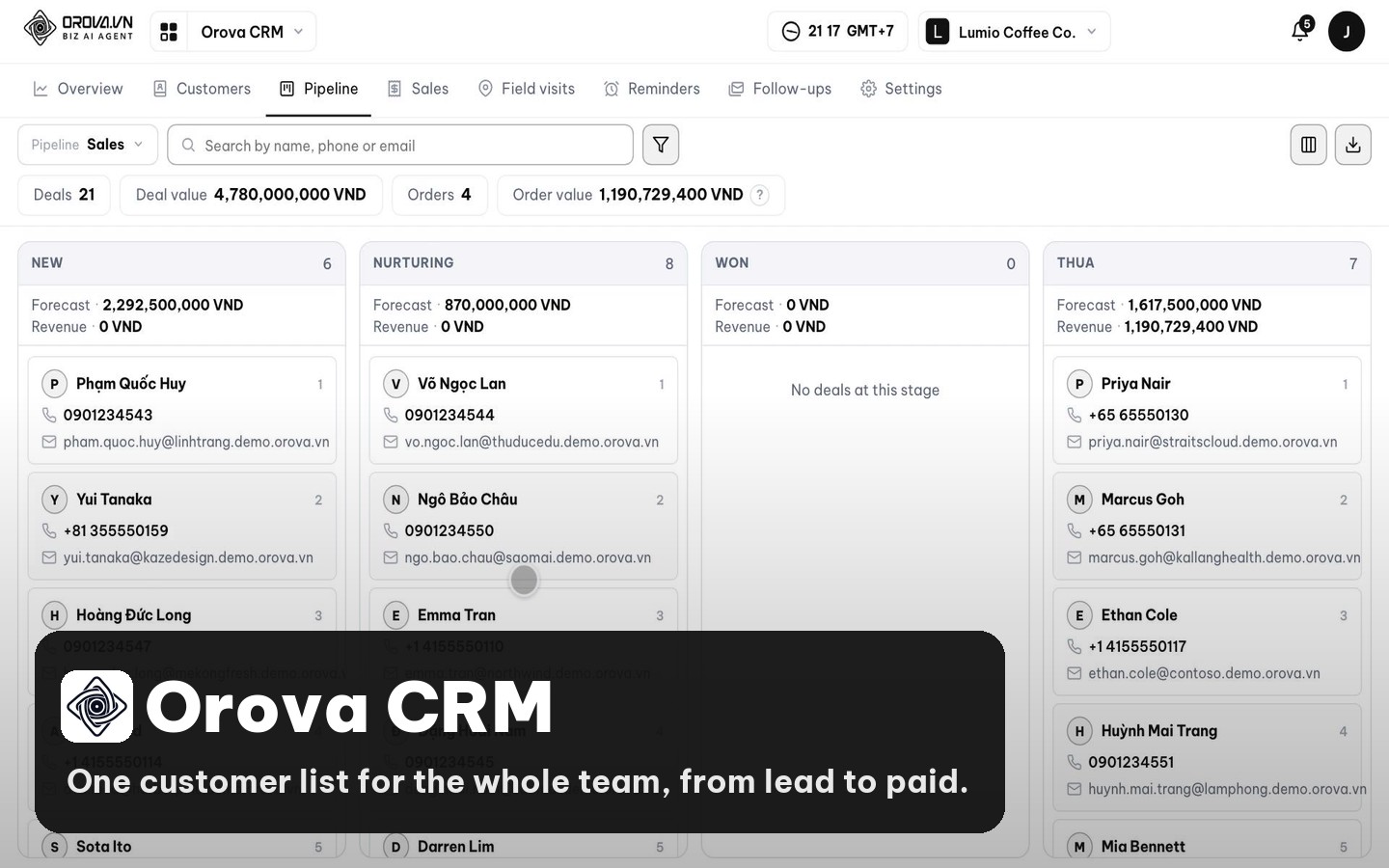Open the Field visits tab
1389x868 pixels.
527,89
